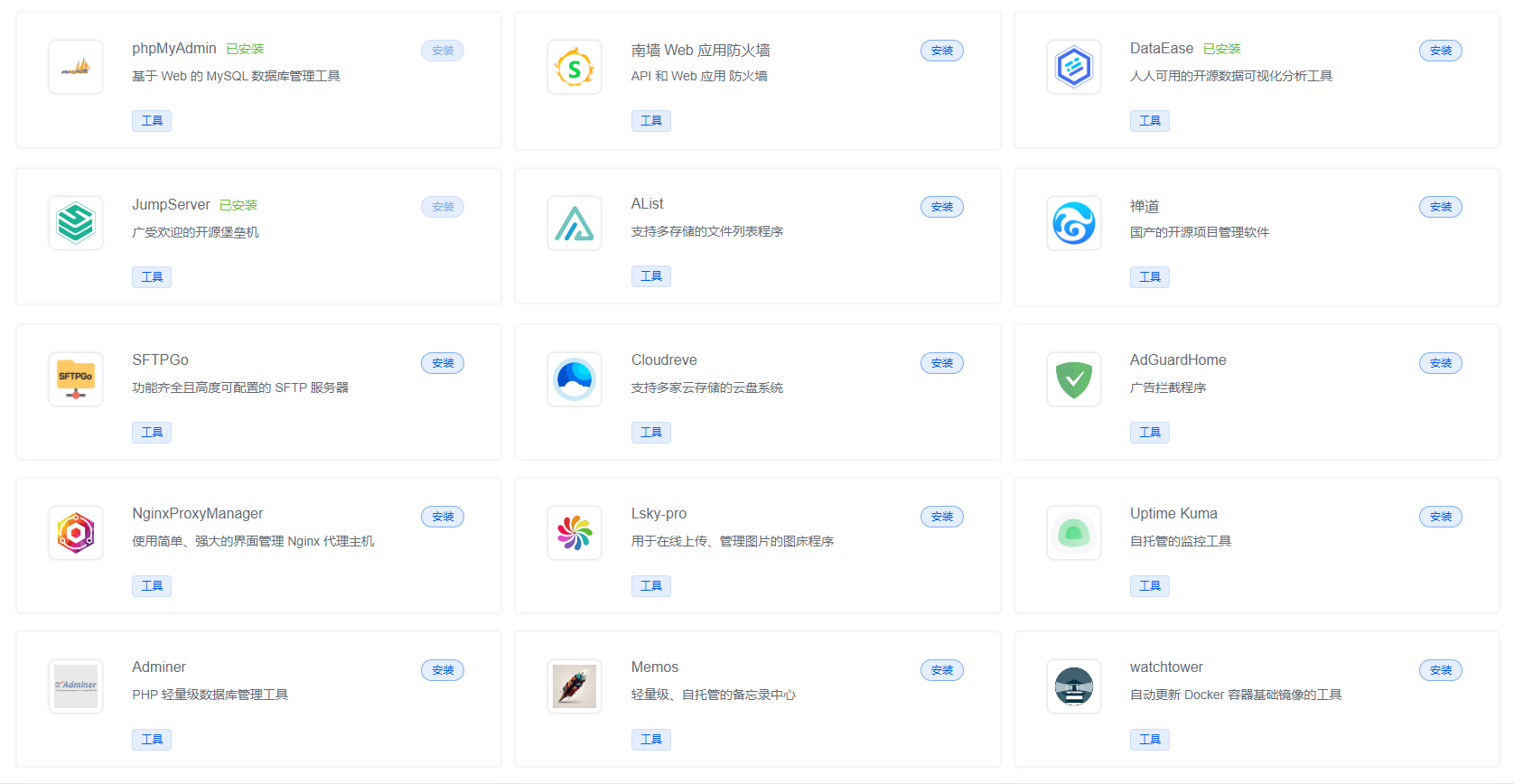
Task: Click the 工具 tag under AList
Action: (650, 276)
